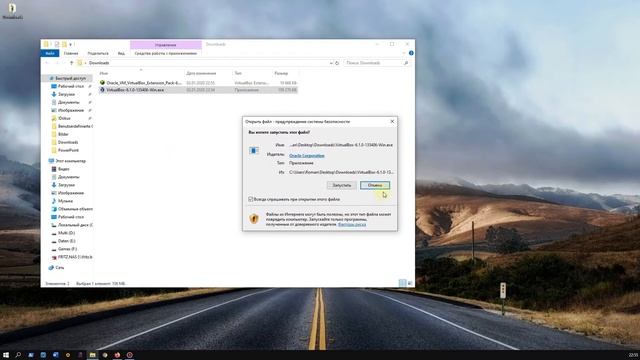Switch to details view icon in status bar
640x360 pixels.
[402, 283]
